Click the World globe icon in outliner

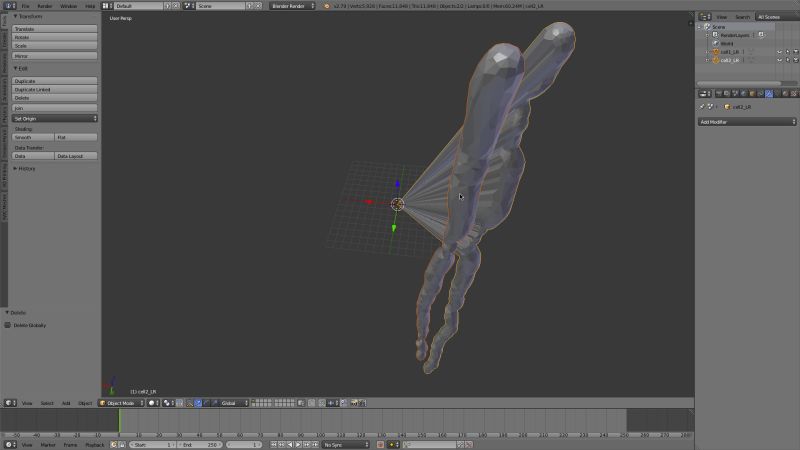715,43
